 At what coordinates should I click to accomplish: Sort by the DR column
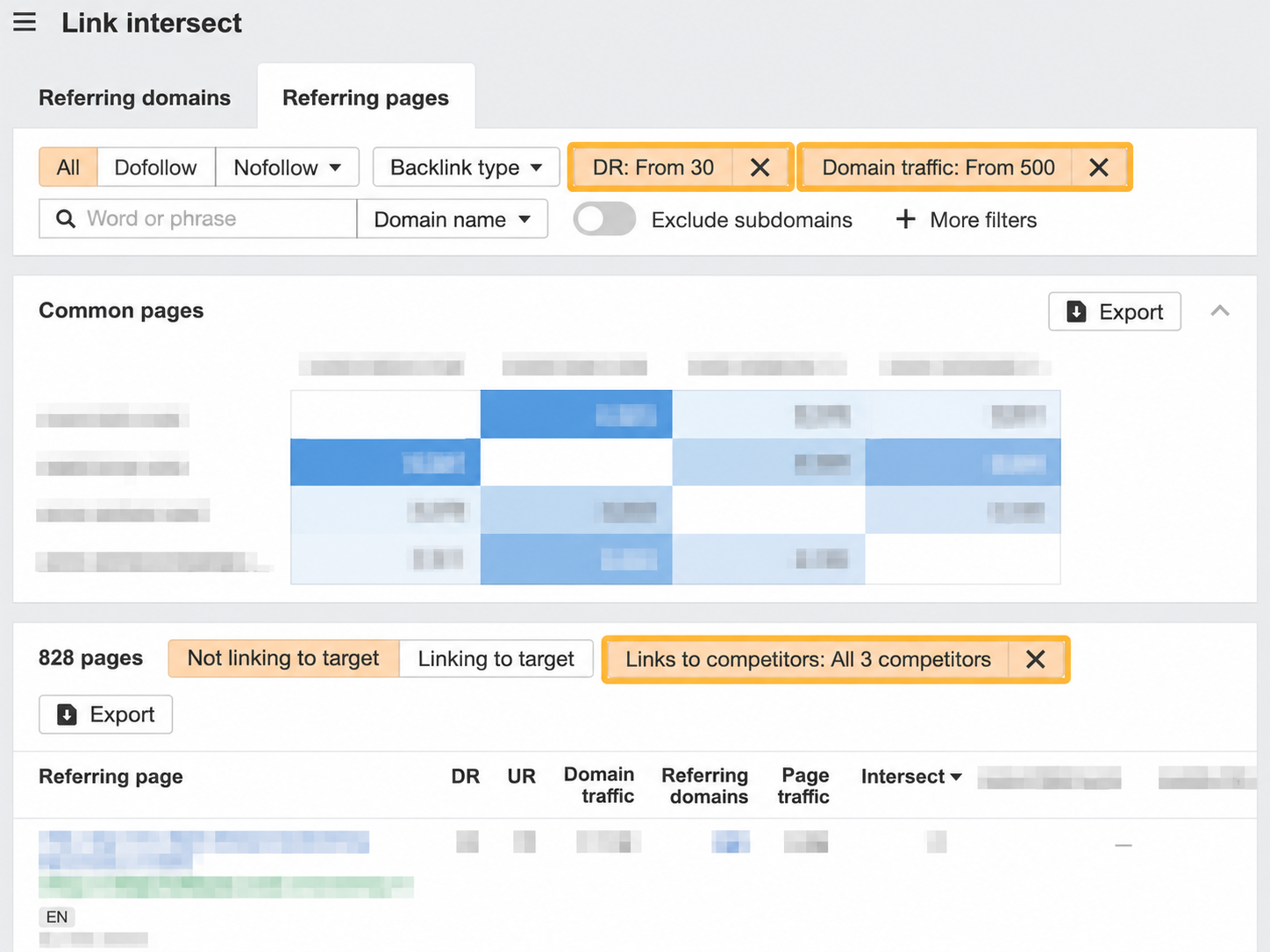pos(466,777)
